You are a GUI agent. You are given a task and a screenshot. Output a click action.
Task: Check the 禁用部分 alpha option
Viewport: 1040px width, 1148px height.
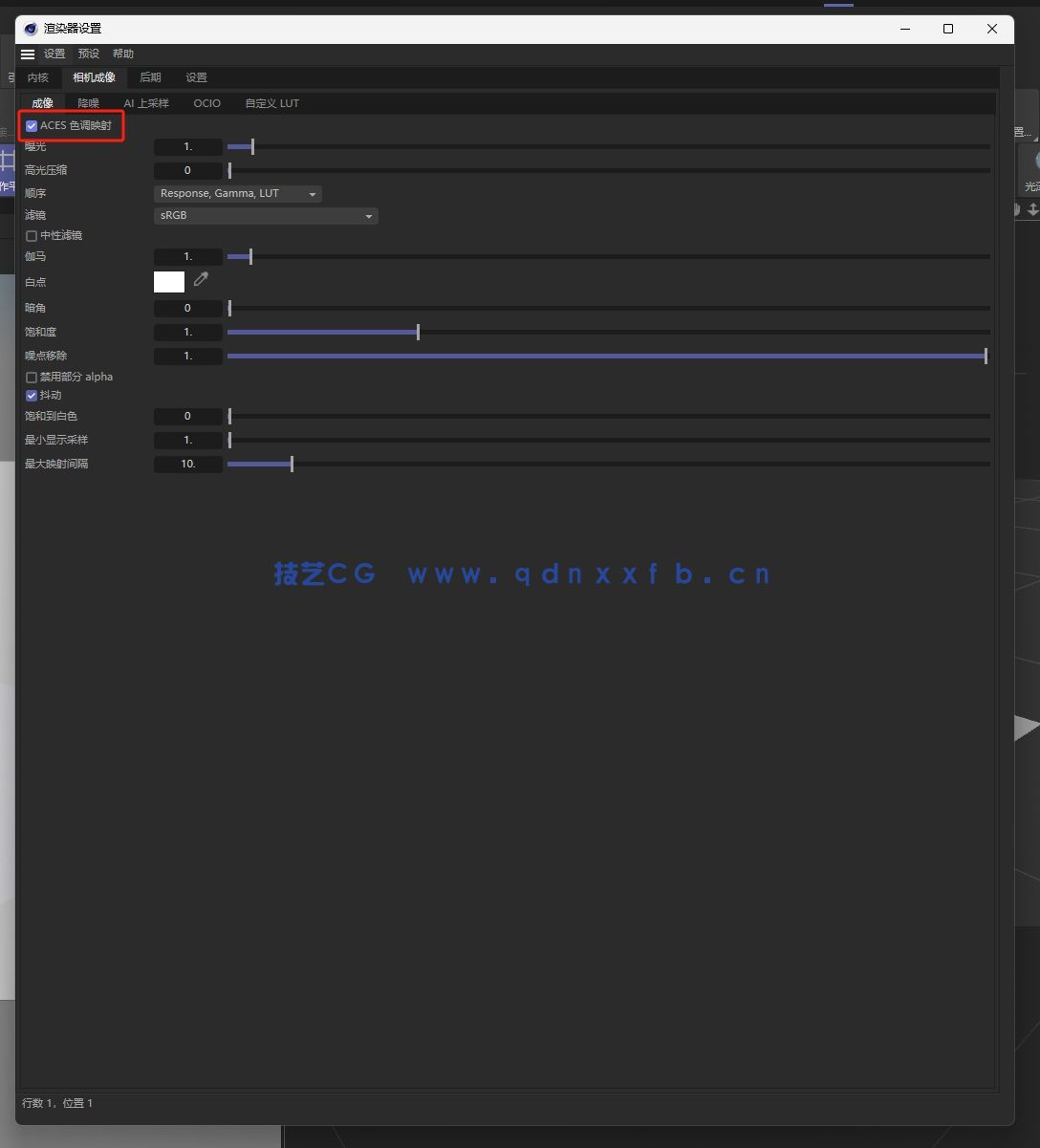click(32, 377)
